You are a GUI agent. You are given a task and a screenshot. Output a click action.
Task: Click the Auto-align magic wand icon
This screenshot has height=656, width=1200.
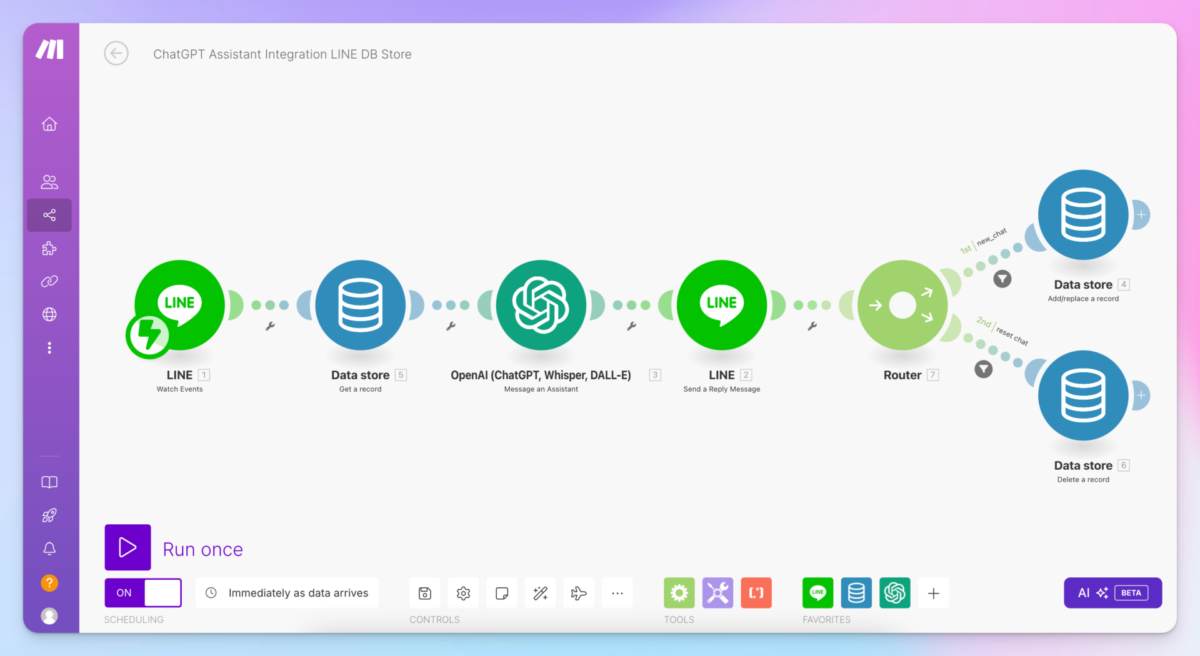tap(540, 593)
